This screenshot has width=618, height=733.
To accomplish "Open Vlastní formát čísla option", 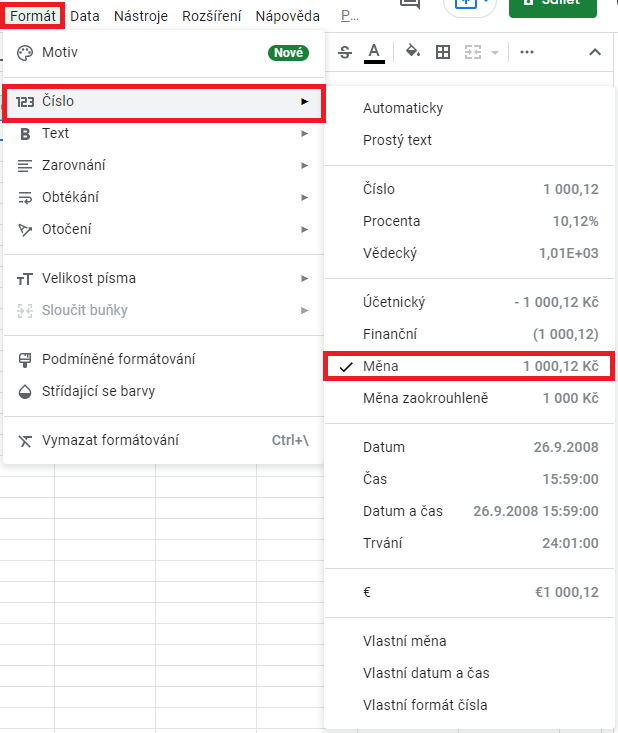I will pos(425,705).
